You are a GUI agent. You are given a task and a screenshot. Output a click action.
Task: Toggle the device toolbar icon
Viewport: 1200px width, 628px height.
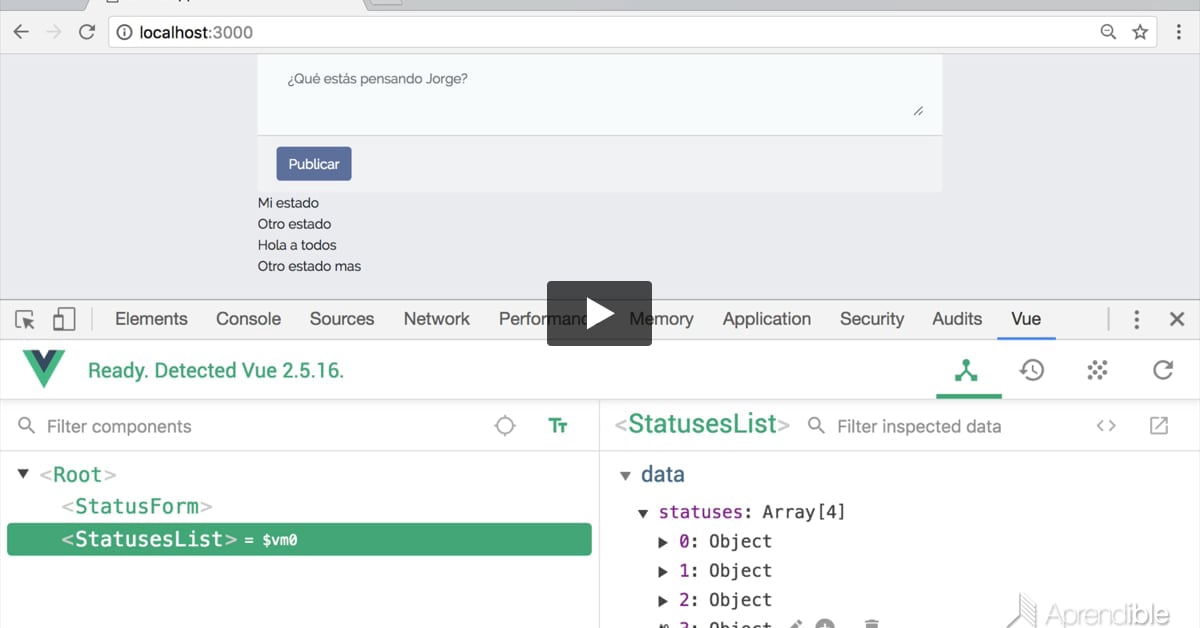click(x=63, y=319)
